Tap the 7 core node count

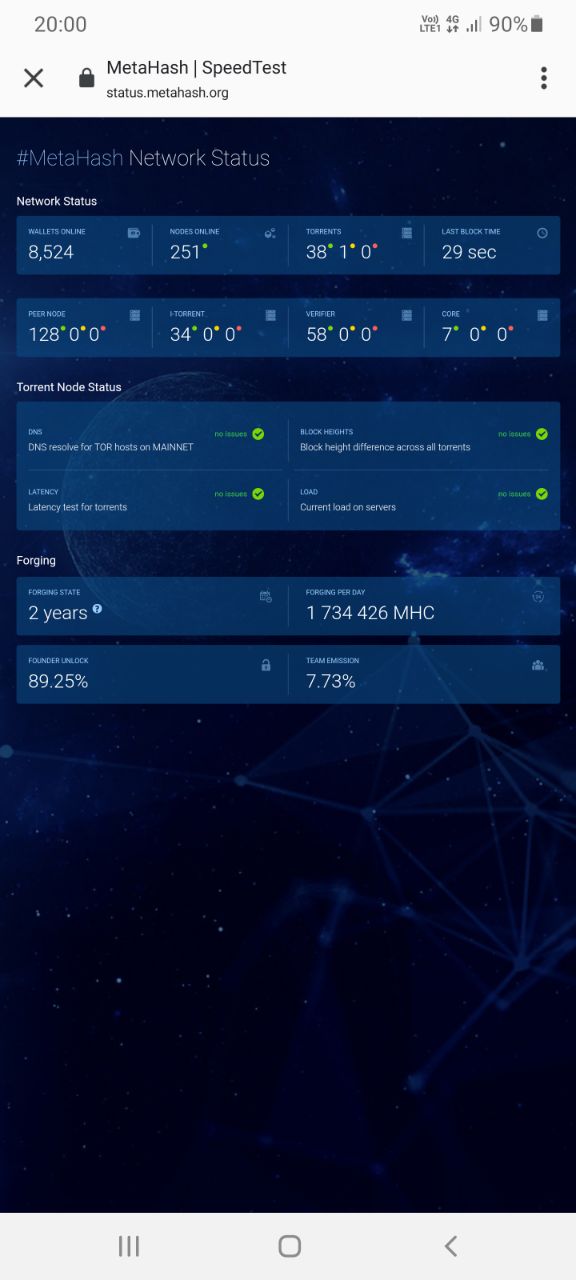[x=447, y=334]
